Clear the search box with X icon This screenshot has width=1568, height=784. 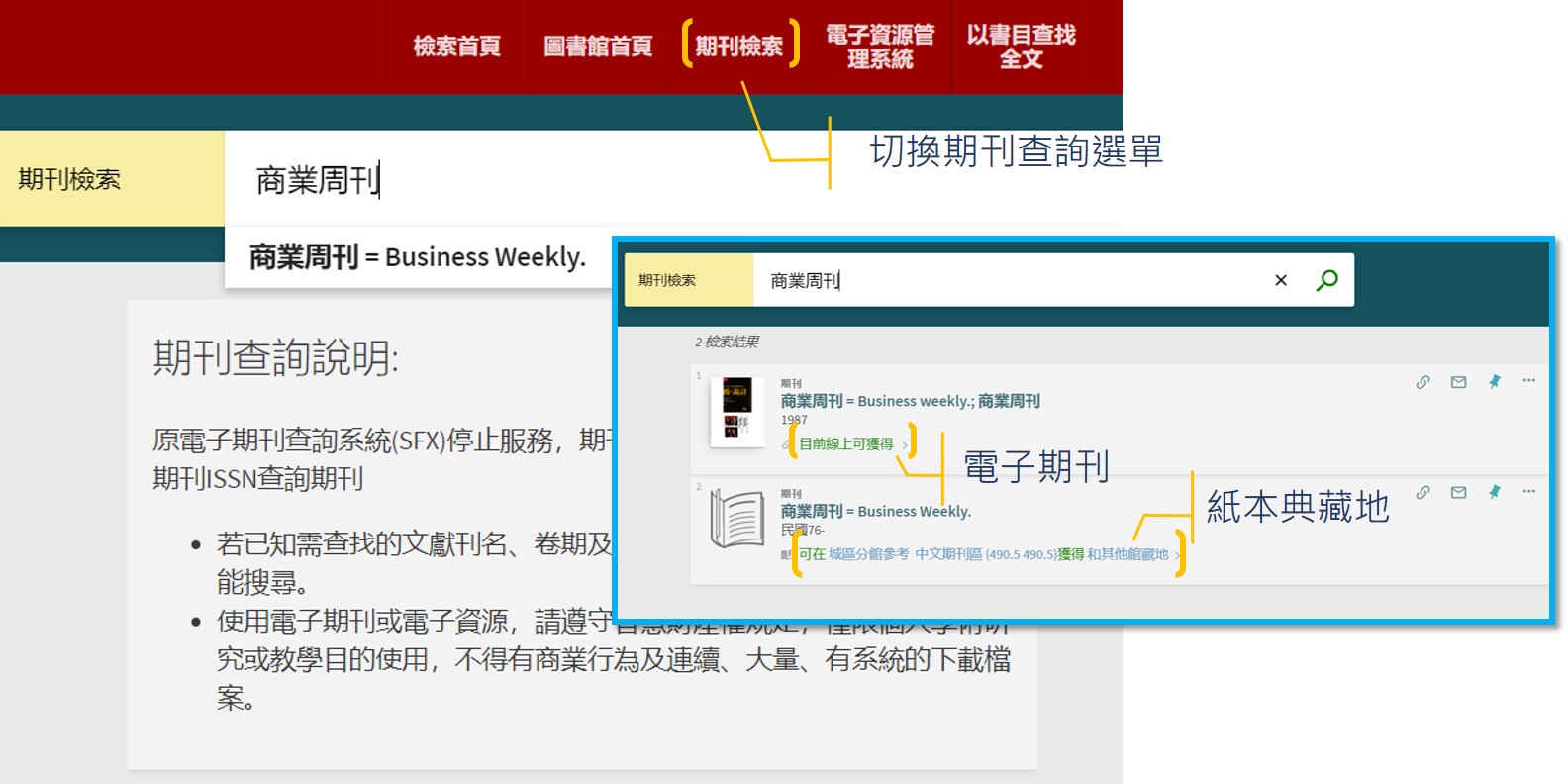click(x=1281, y=280)
